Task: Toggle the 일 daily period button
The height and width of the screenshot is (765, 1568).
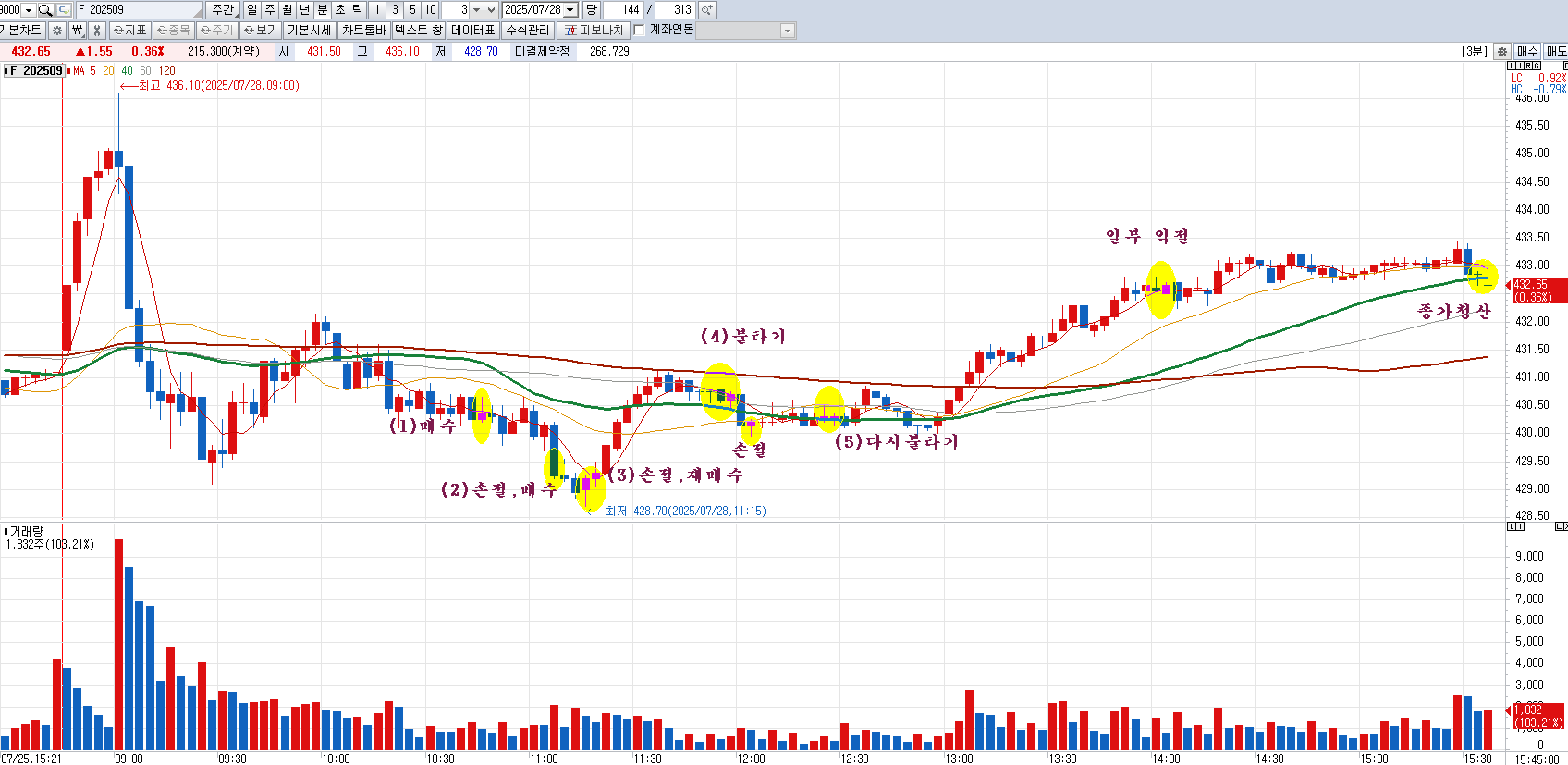Action: click(x=252, y=10)
